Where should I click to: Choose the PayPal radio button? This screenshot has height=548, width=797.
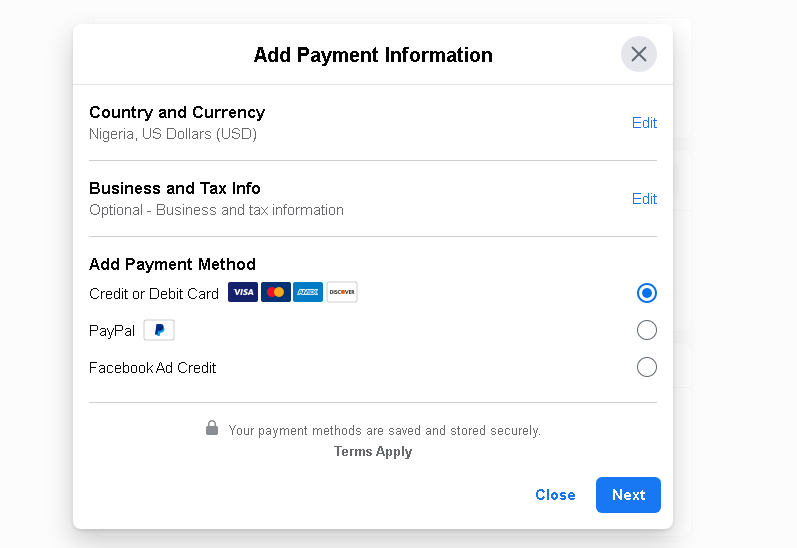(x=647, y=330)
